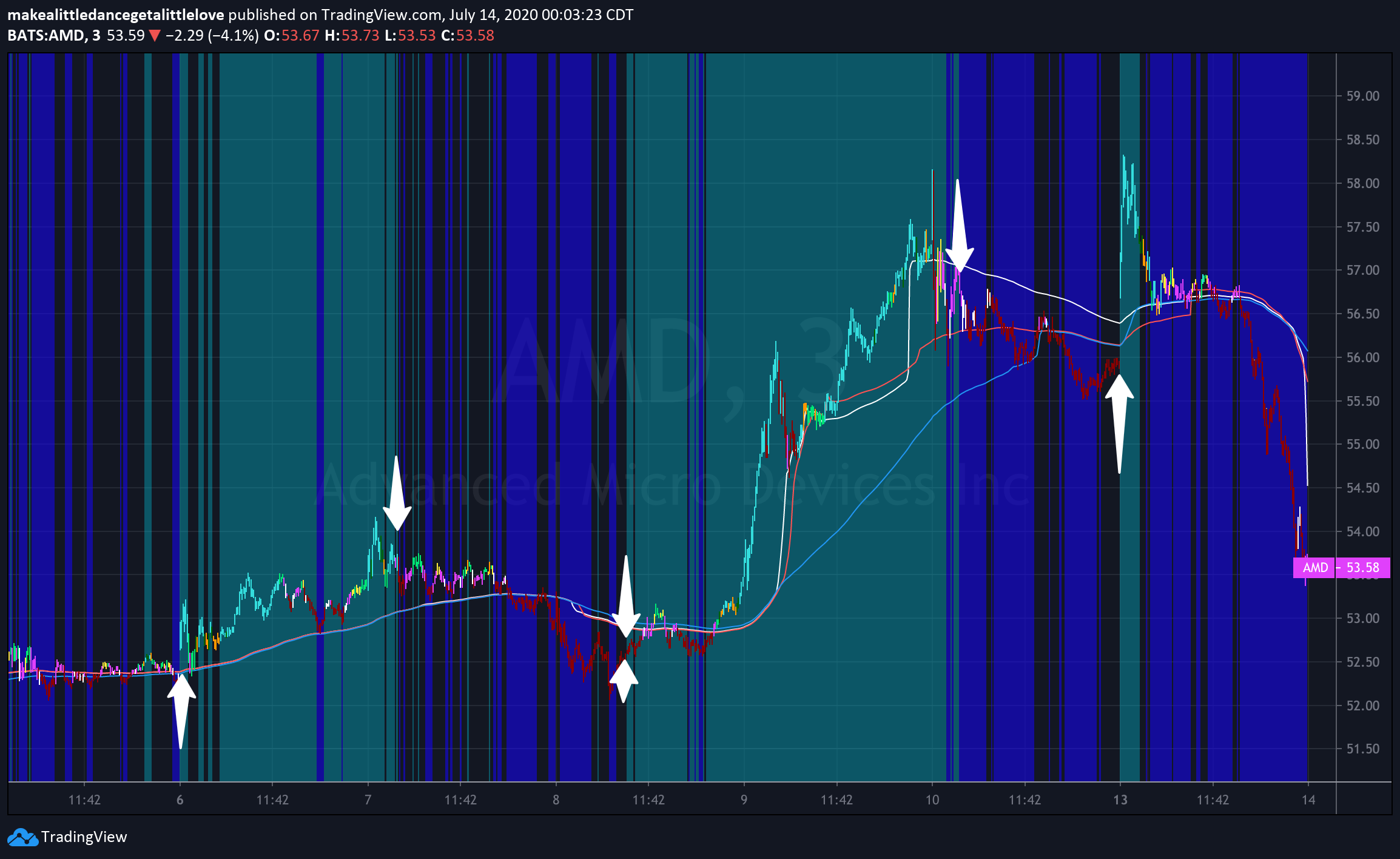
Task: Click the open value O:53.67
Action: pos(292,35)
